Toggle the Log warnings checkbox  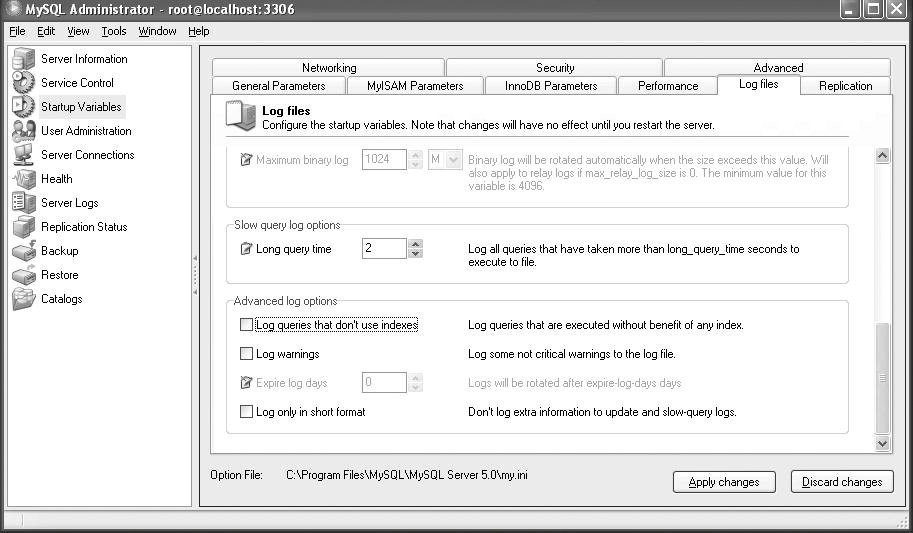click(x=246, y=354)
